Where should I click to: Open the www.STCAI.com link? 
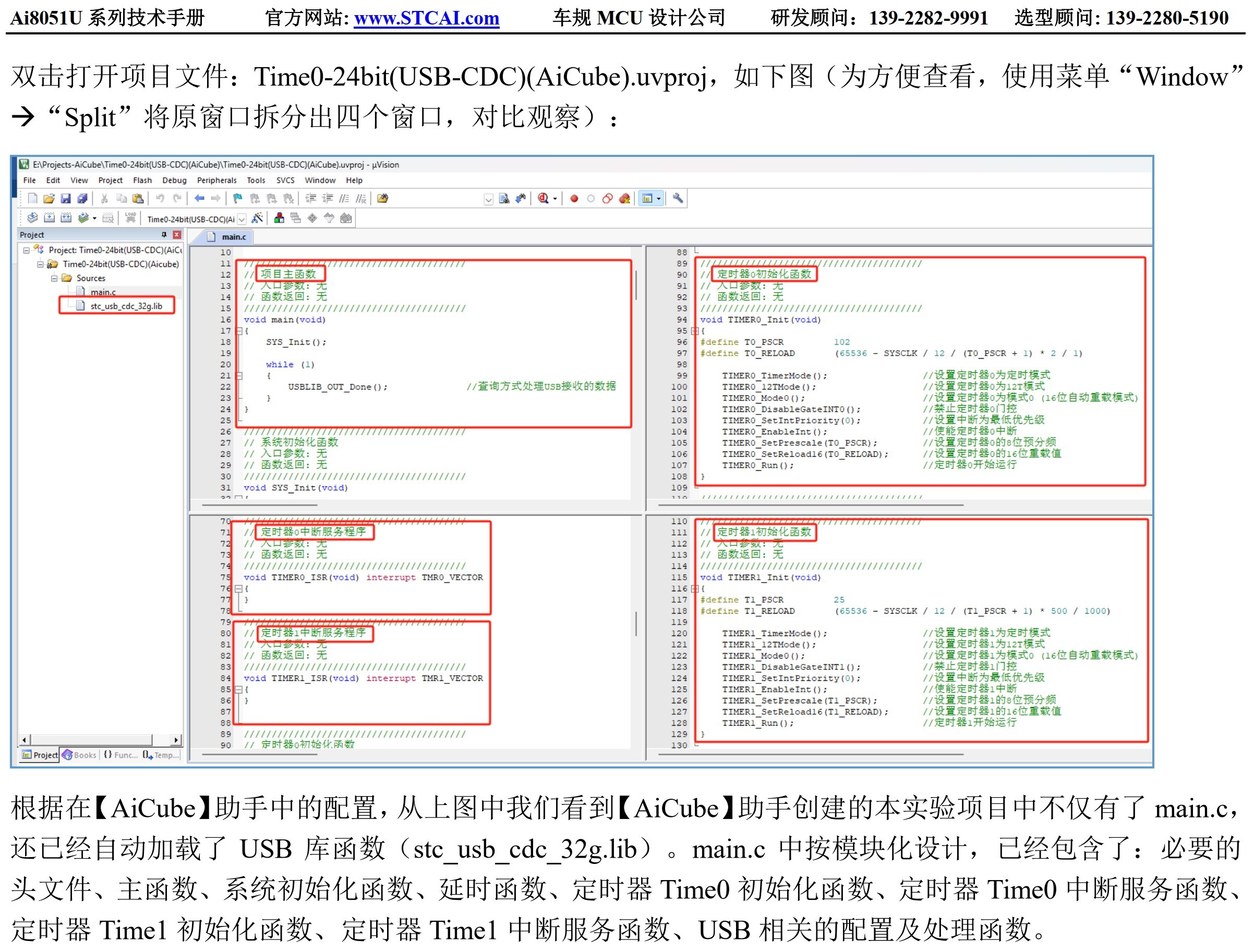(426, 18)
